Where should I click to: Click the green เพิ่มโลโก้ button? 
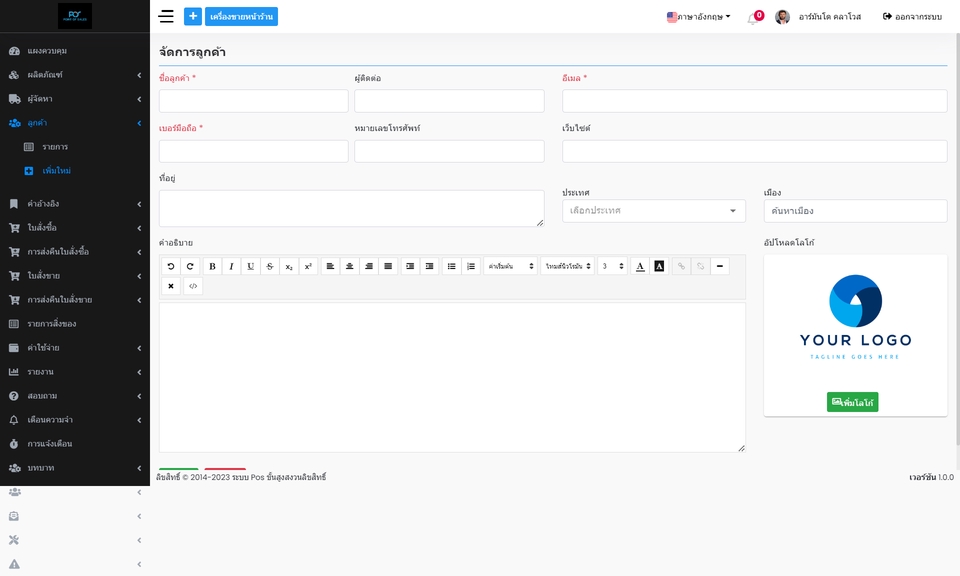point(852,402)
